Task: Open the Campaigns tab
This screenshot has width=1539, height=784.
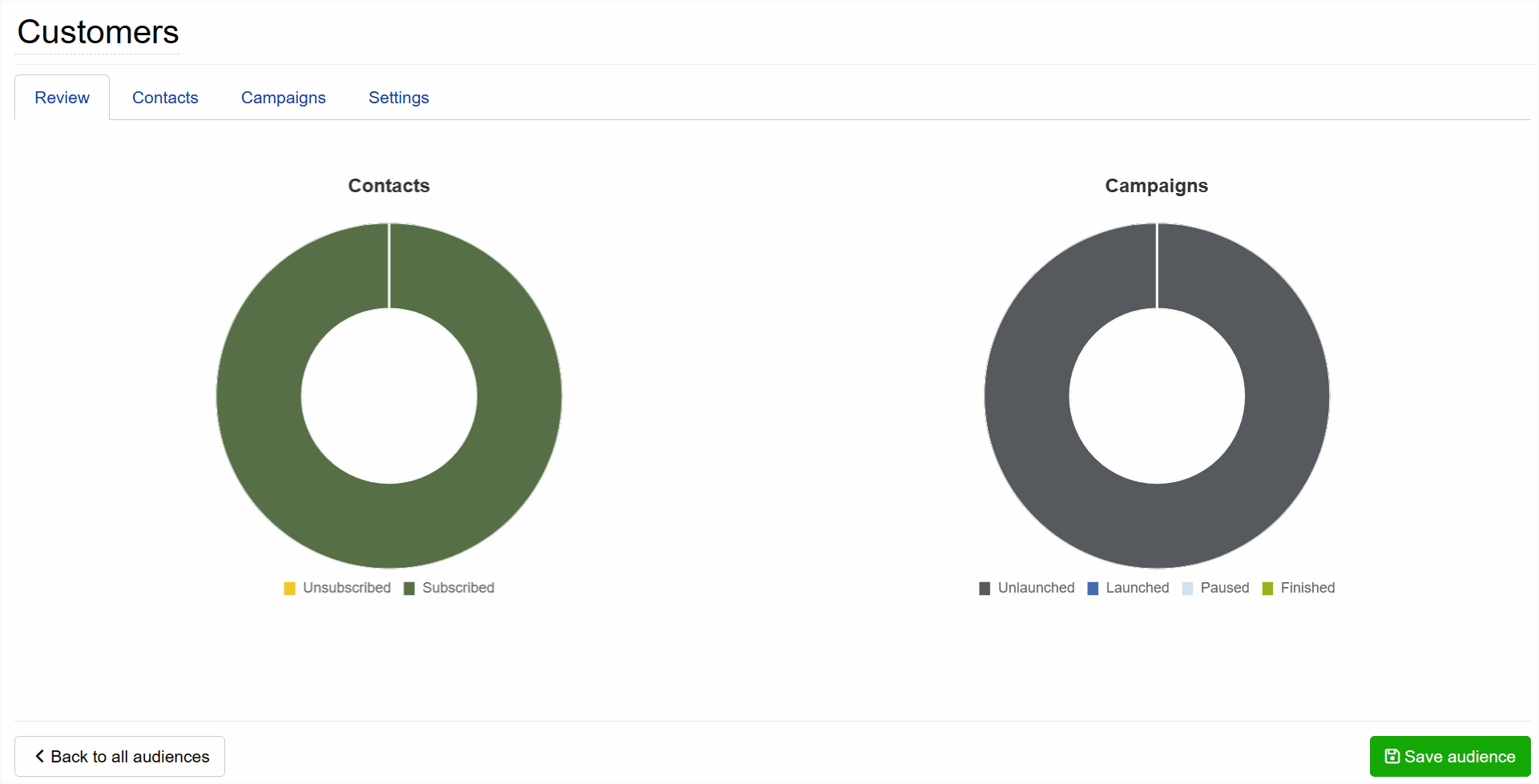Action: (284, 98)
